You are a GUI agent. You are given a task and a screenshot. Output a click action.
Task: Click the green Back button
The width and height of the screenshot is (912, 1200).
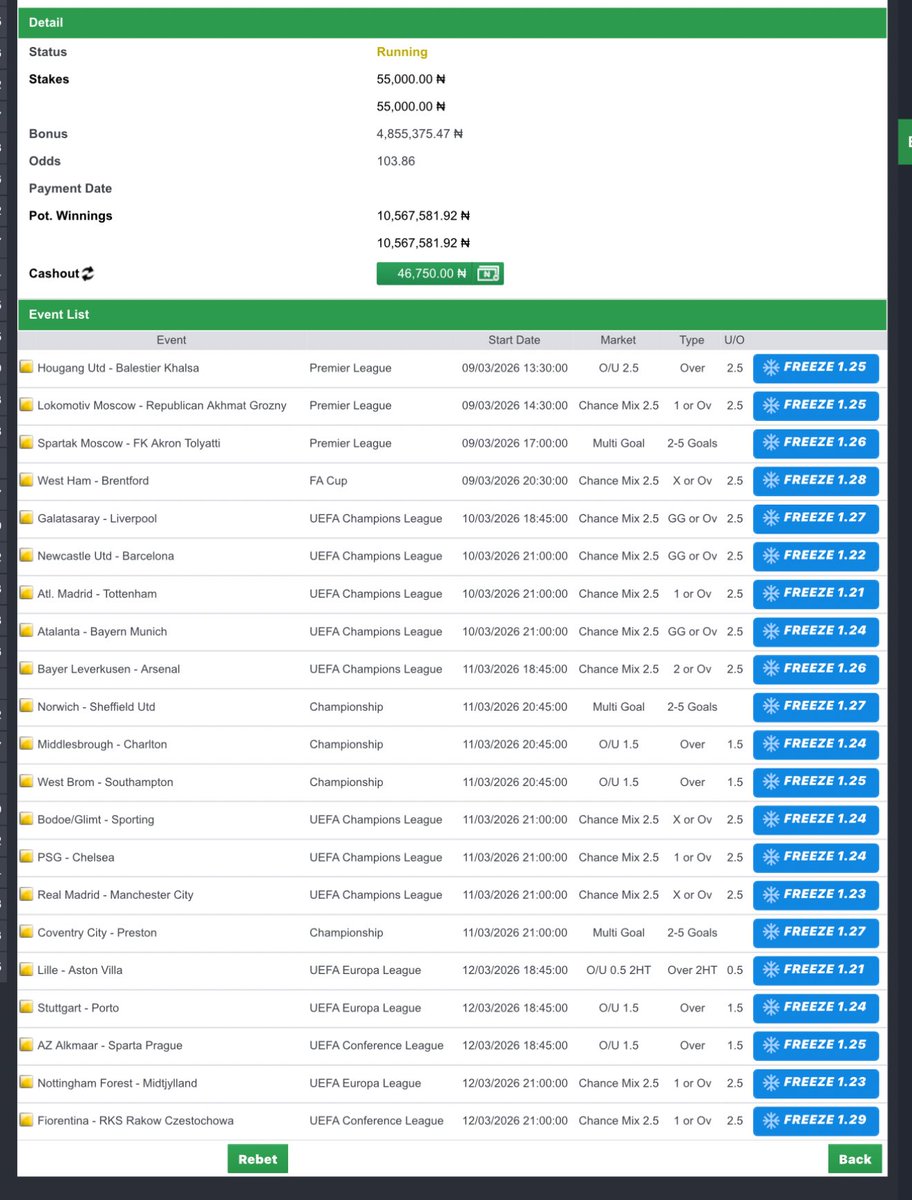855,1159
